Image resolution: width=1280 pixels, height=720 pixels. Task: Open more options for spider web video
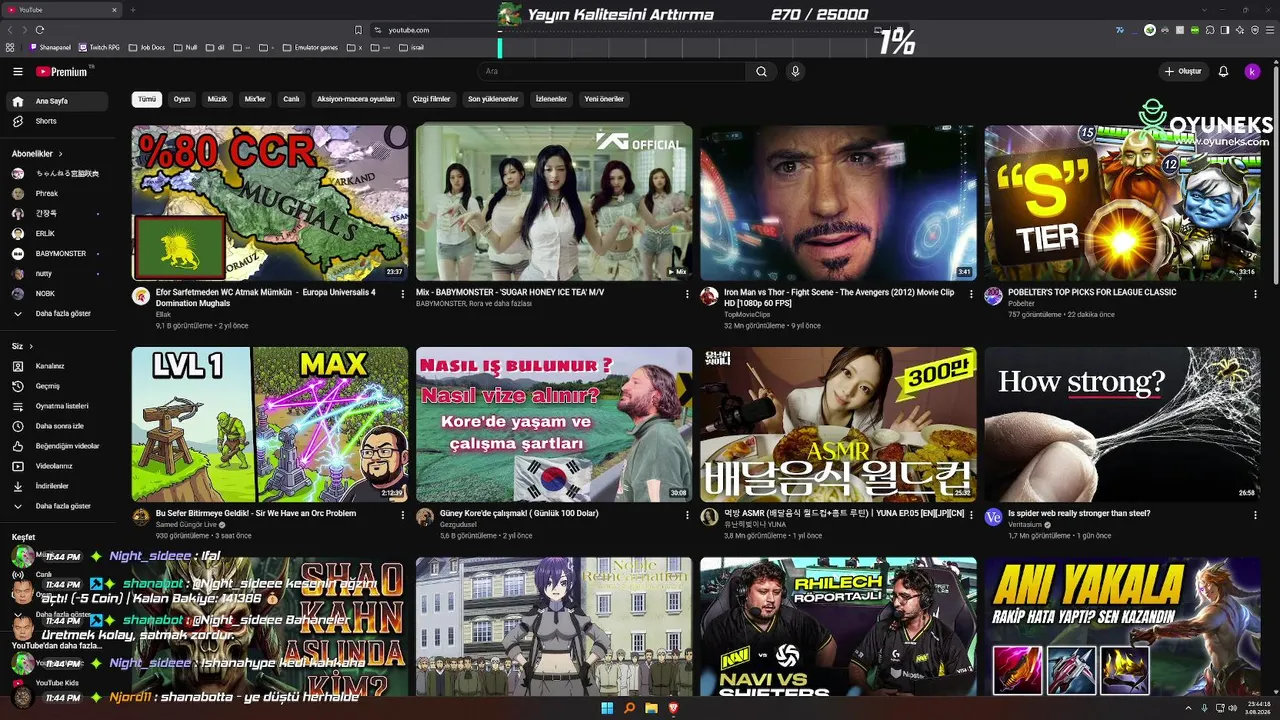pyautogui.click(x=1255, y=515)
